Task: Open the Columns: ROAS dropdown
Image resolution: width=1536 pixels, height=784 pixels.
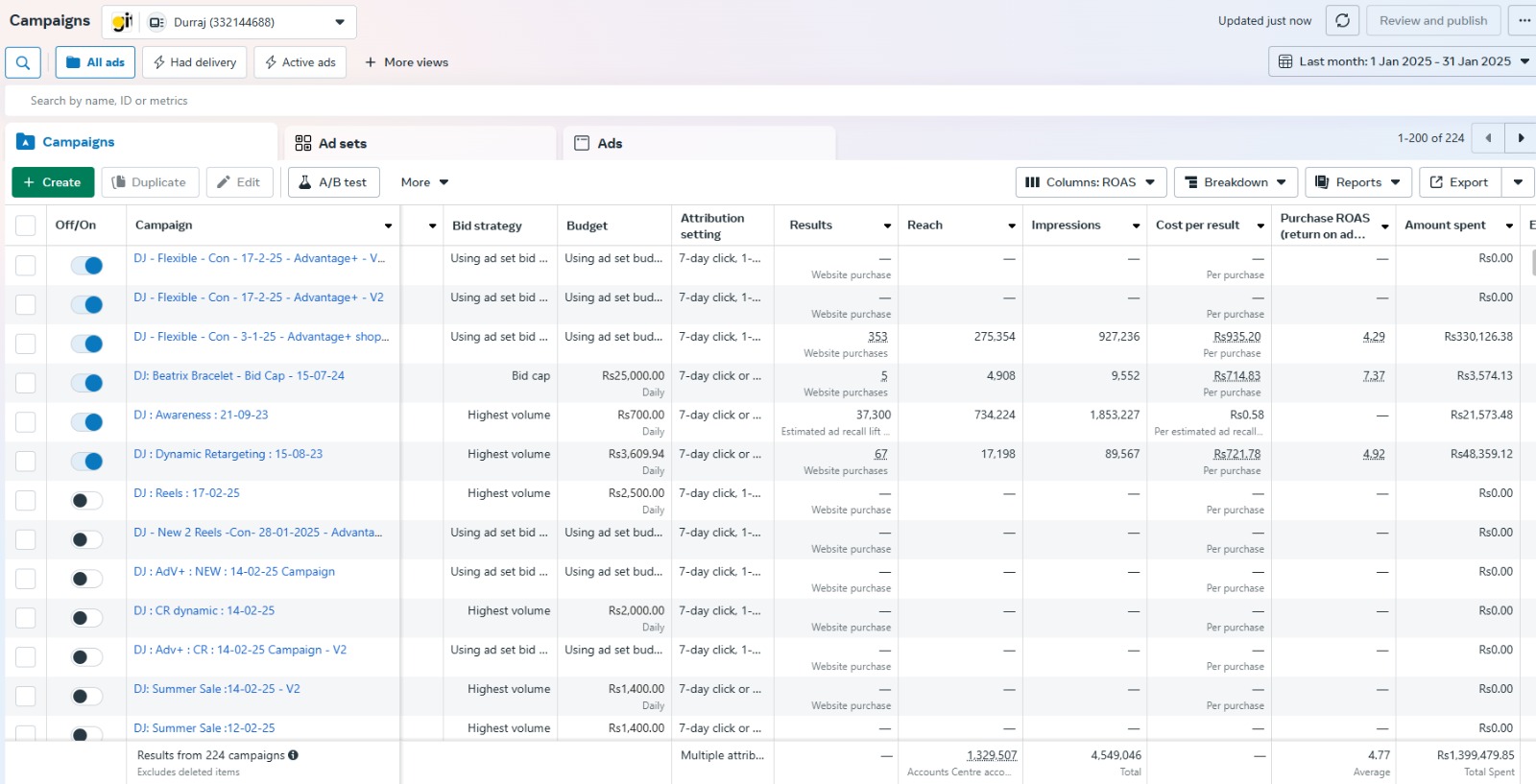Action: click(1091, 182)
